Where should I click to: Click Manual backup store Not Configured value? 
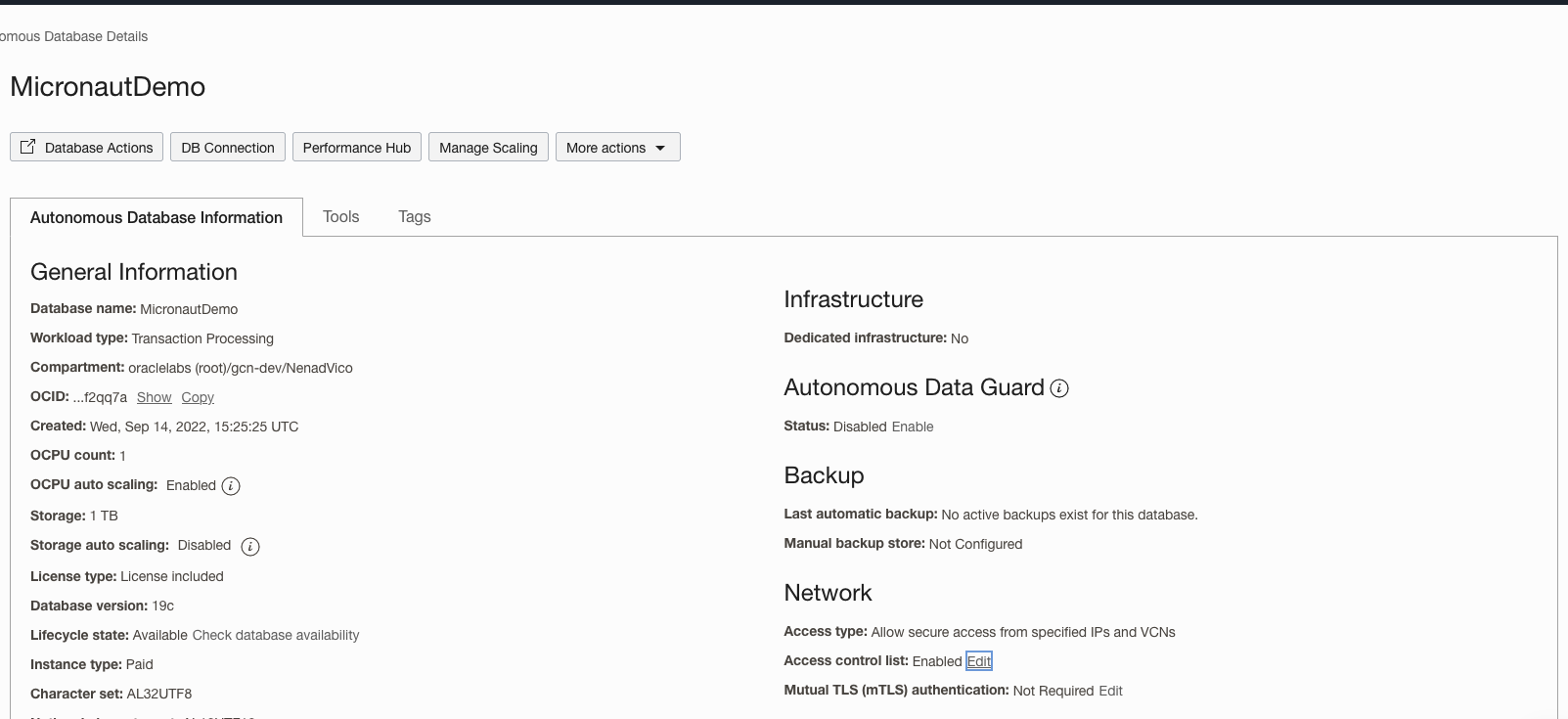click(975, 544)
